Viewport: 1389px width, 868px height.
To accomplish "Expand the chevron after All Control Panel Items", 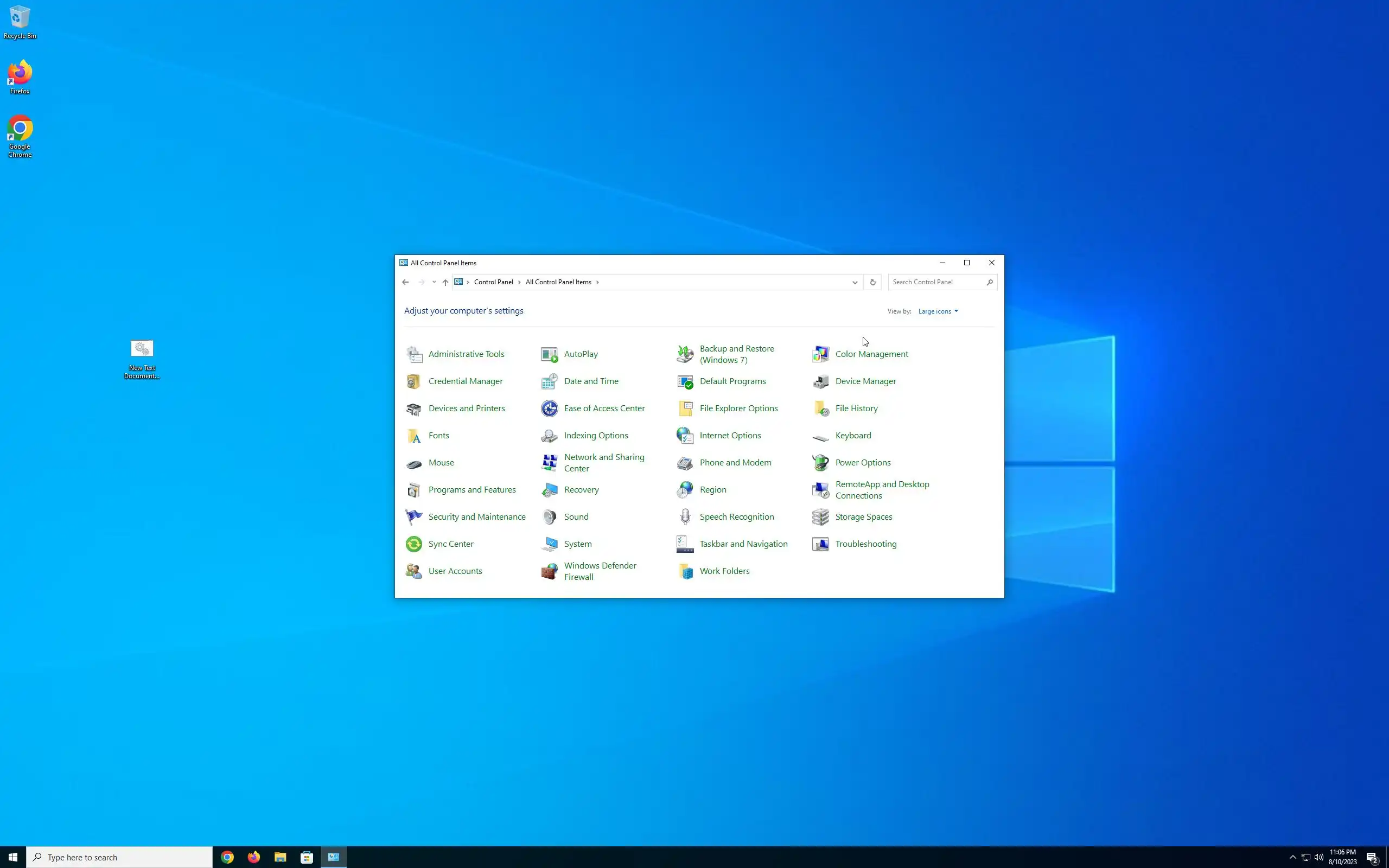I will (597, 282).
